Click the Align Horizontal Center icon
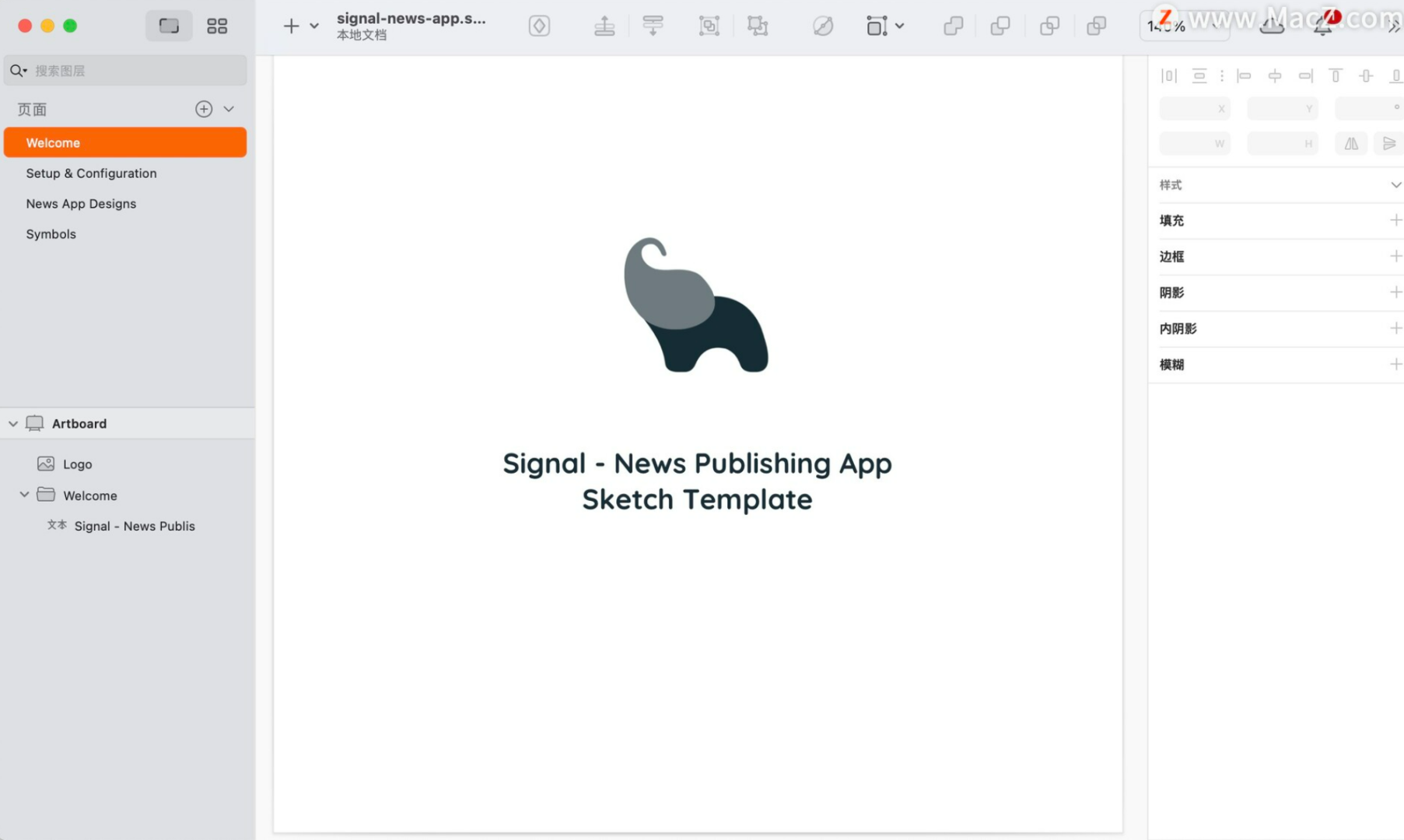Screen dimensions: 1404x840 tap(1275, 75)
